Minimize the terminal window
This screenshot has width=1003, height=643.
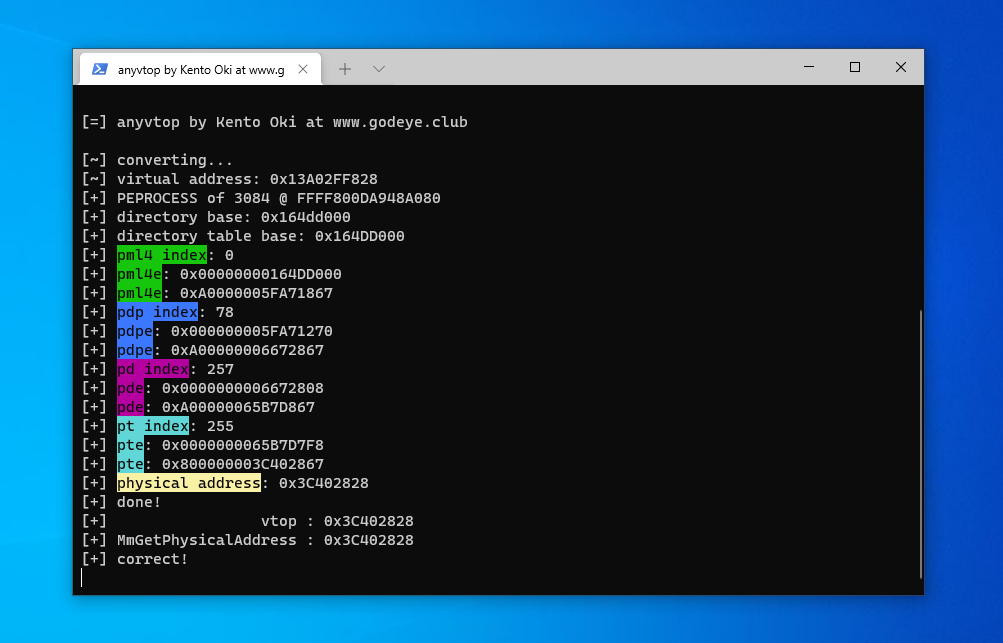pos(809,67)
